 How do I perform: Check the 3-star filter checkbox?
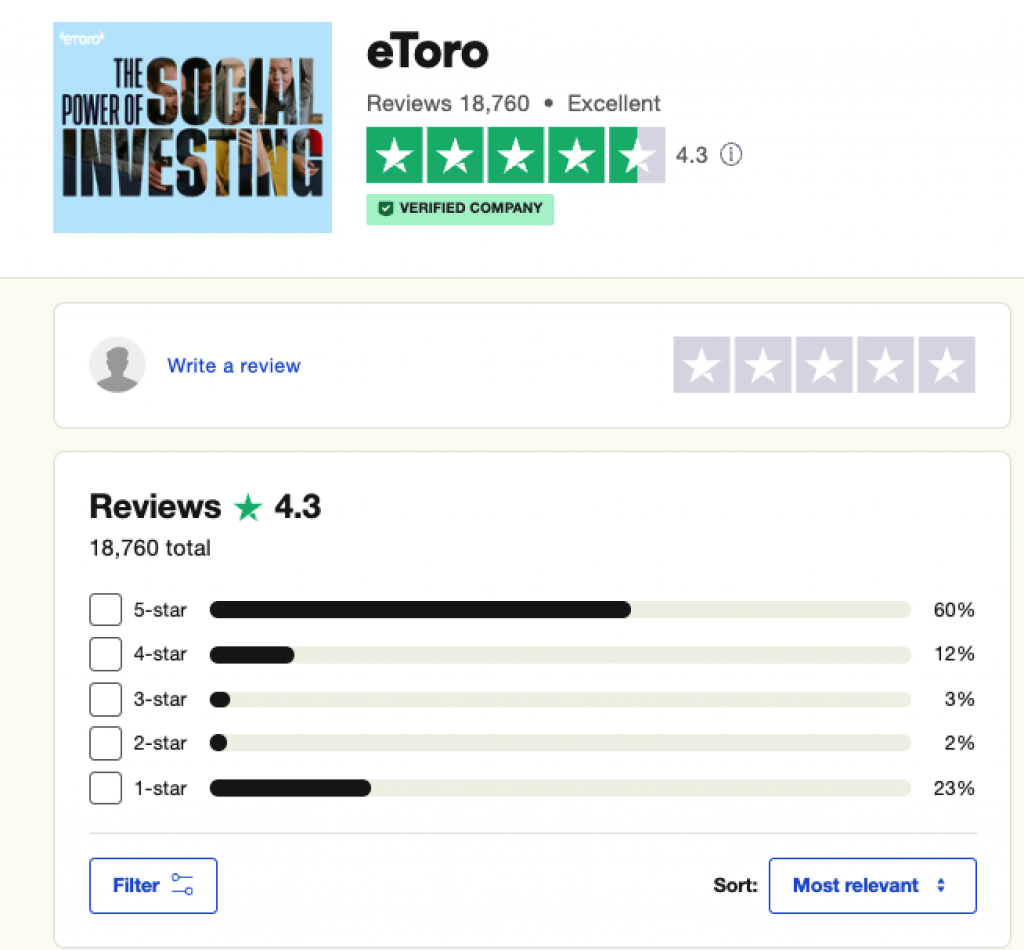[x=105, y=699]
